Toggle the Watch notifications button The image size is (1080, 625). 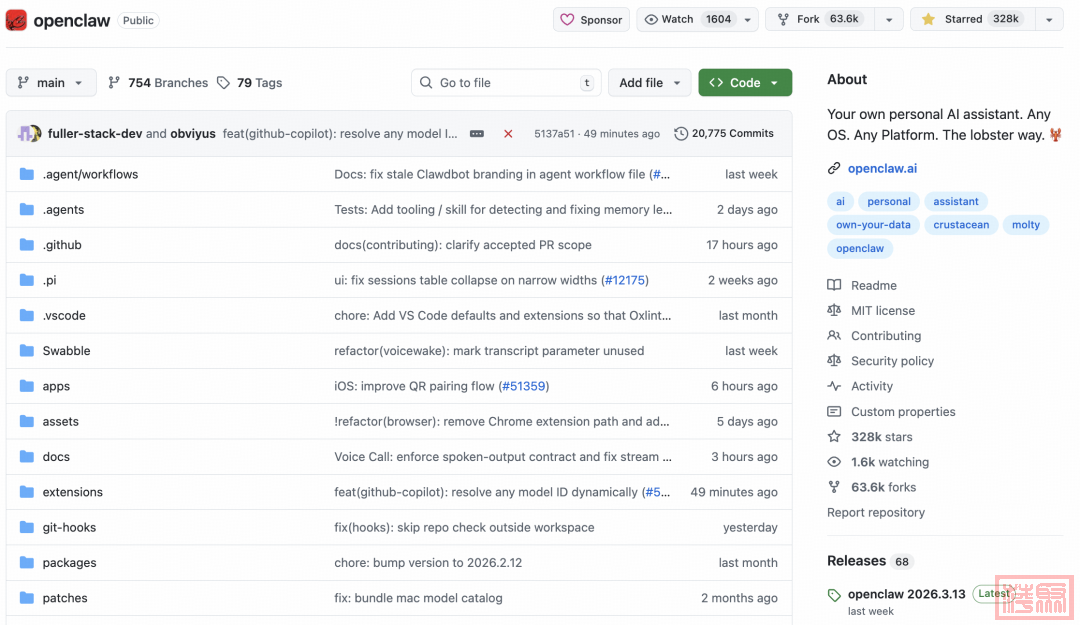[688, 19]
